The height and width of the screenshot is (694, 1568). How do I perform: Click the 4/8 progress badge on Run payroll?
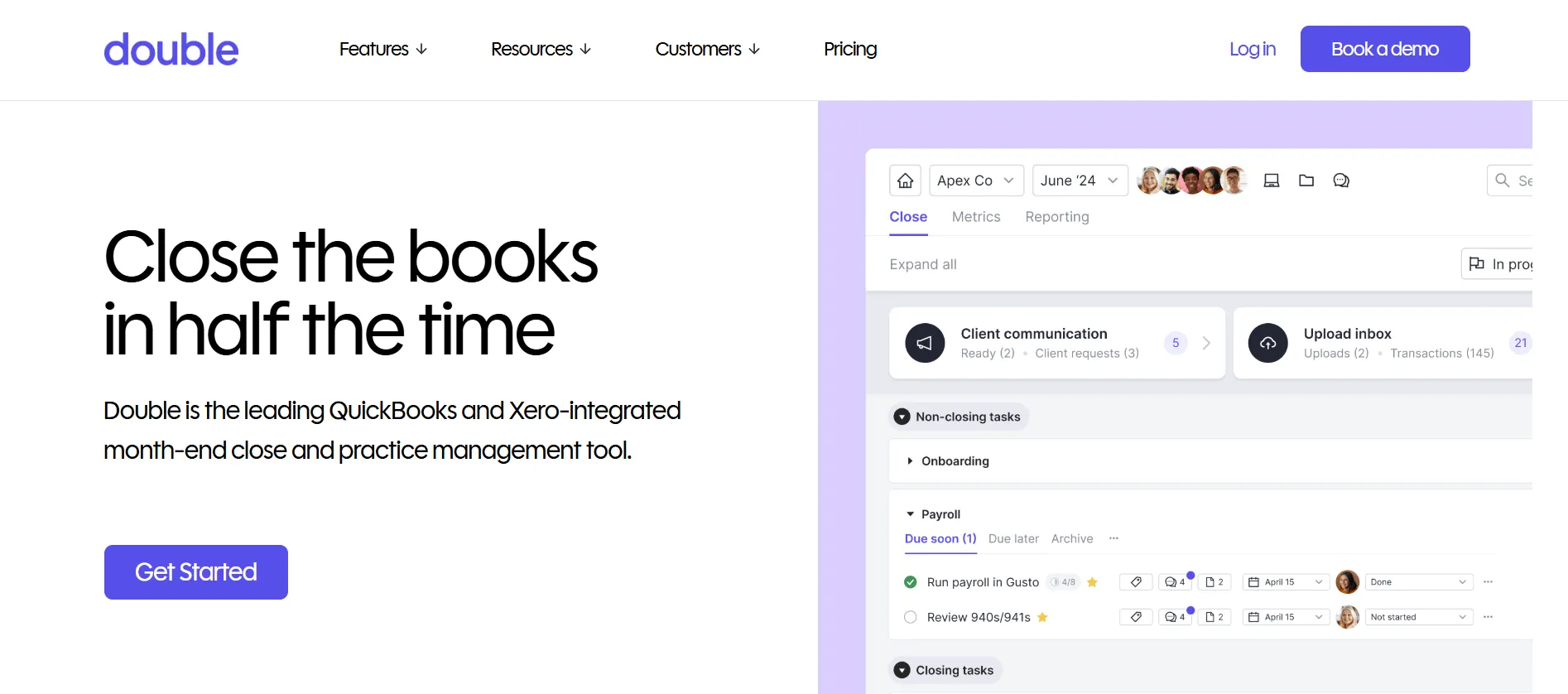click(x=1063, y=582)
